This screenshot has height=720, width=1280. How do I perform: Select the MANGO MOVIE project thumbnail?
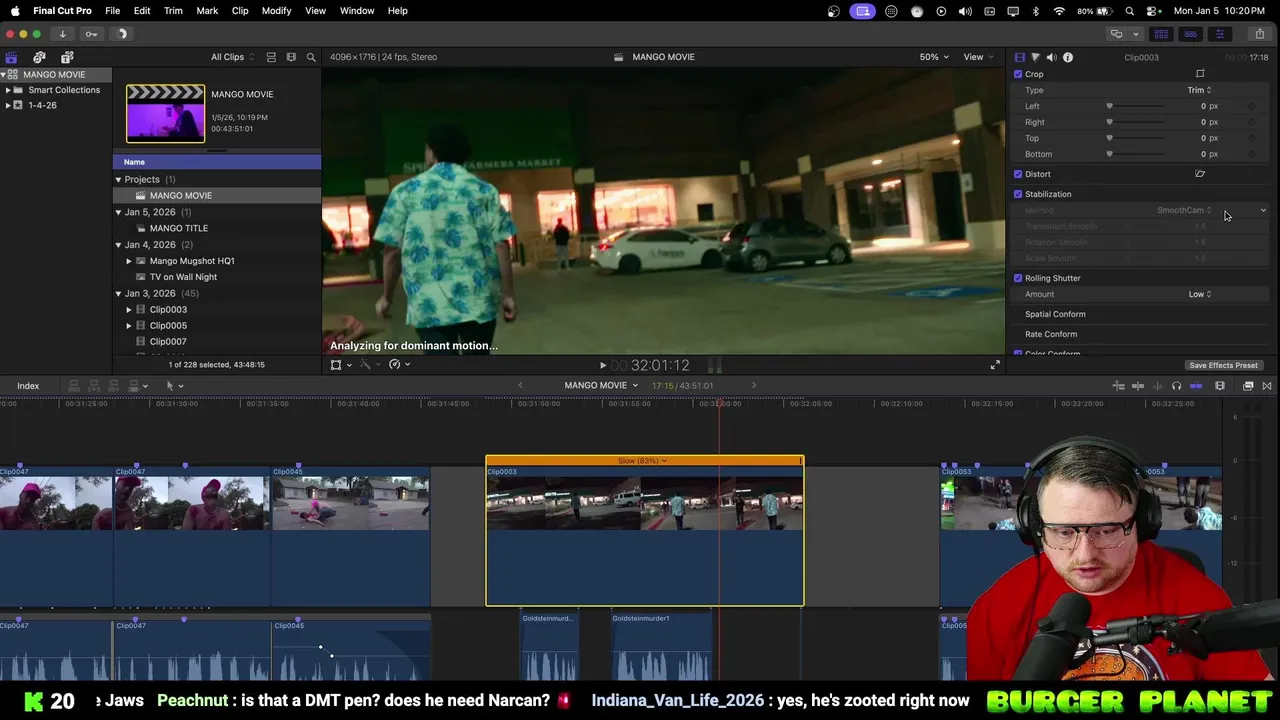(165, 113)
